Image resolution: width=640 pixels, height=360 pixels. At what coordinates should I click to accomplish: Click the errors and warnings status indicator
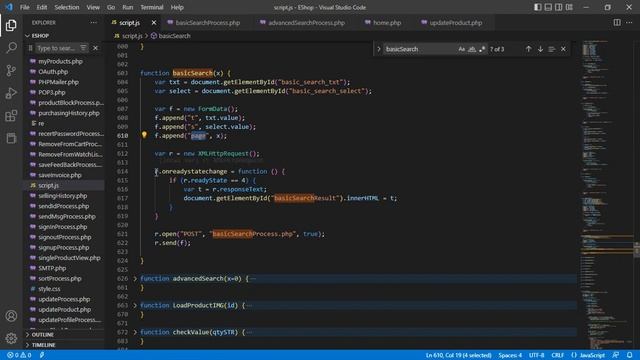[x=19, y=355]
